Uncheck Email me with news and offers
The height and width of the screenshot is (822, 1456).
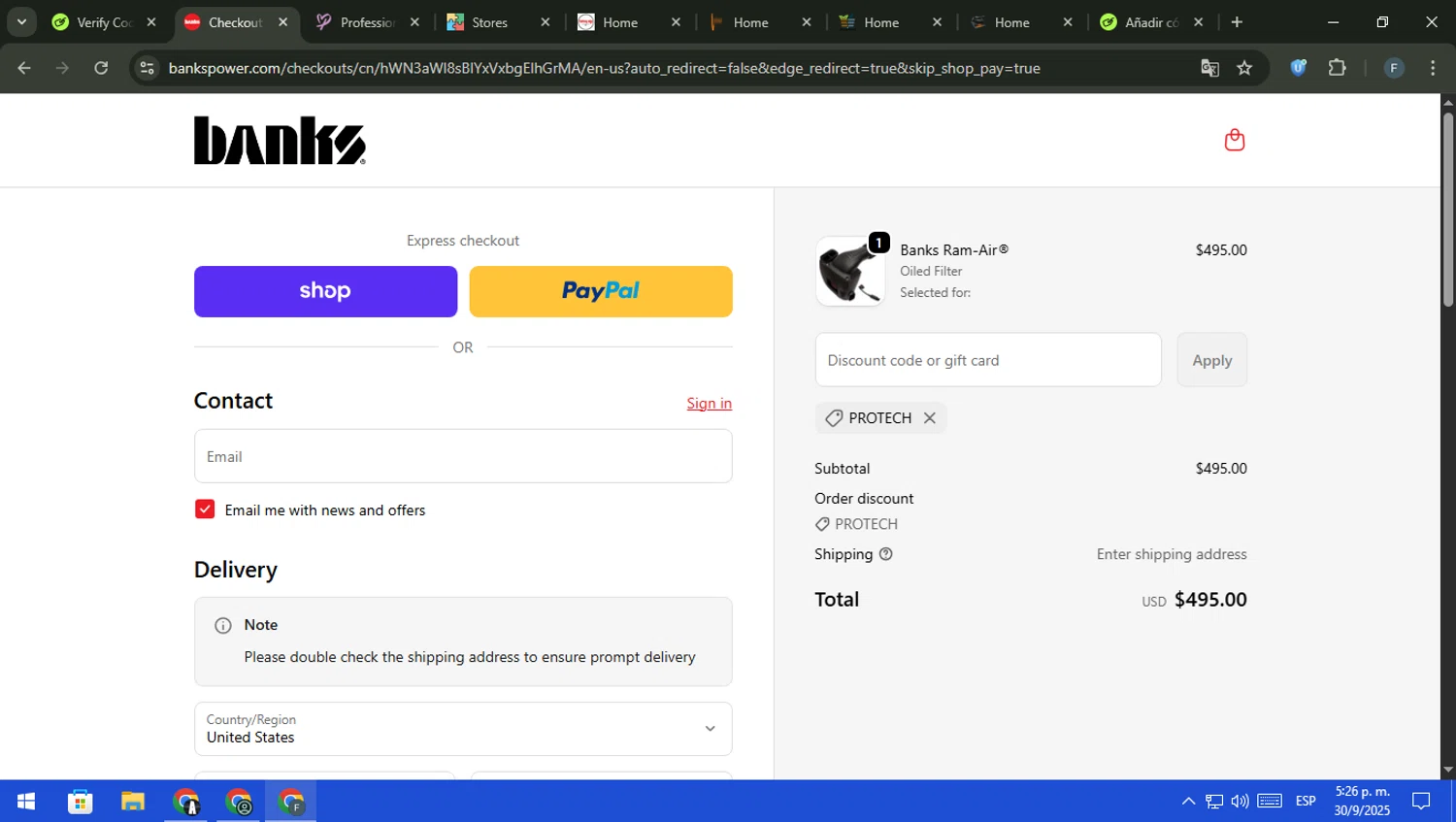point(205,510)
